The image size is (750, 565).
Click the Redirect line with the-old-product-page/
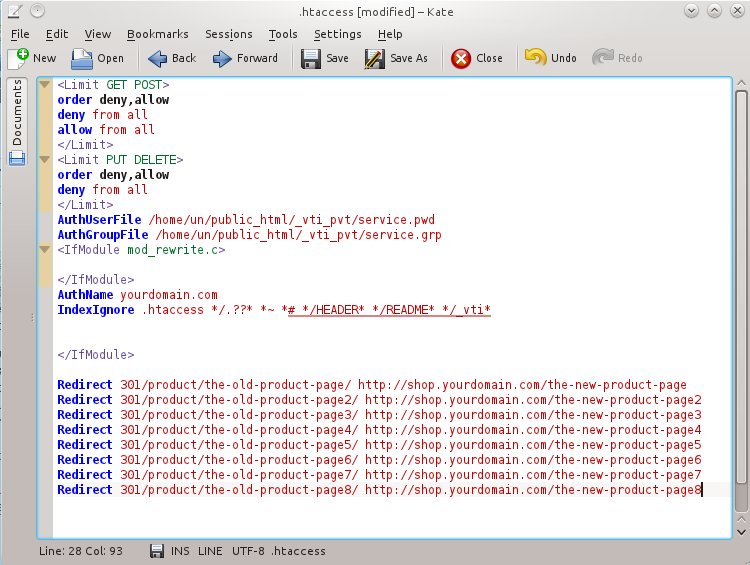372,385
